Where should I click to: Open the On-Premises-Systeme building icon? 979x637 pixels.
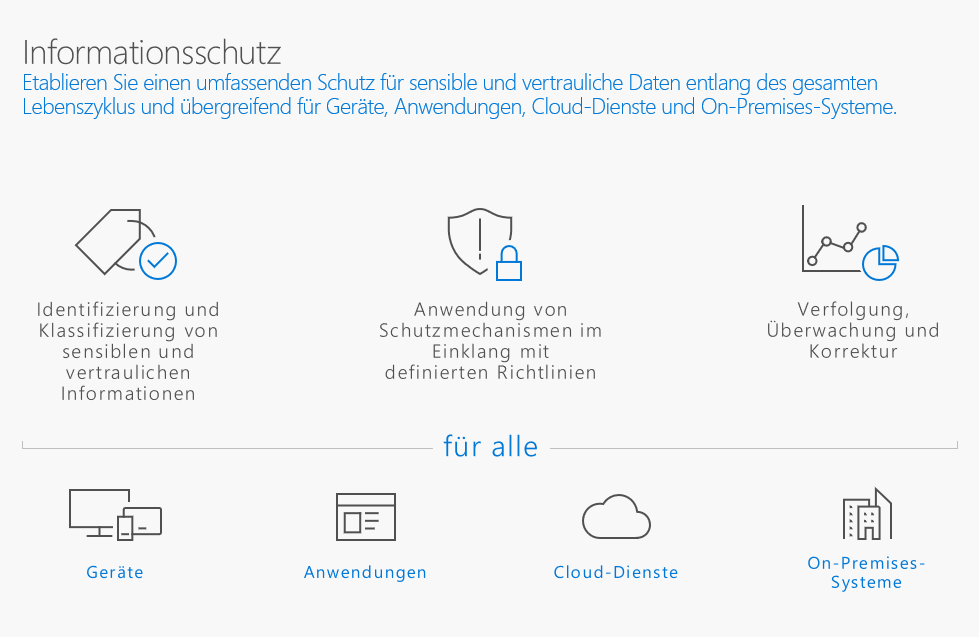(x=865, y=512)
